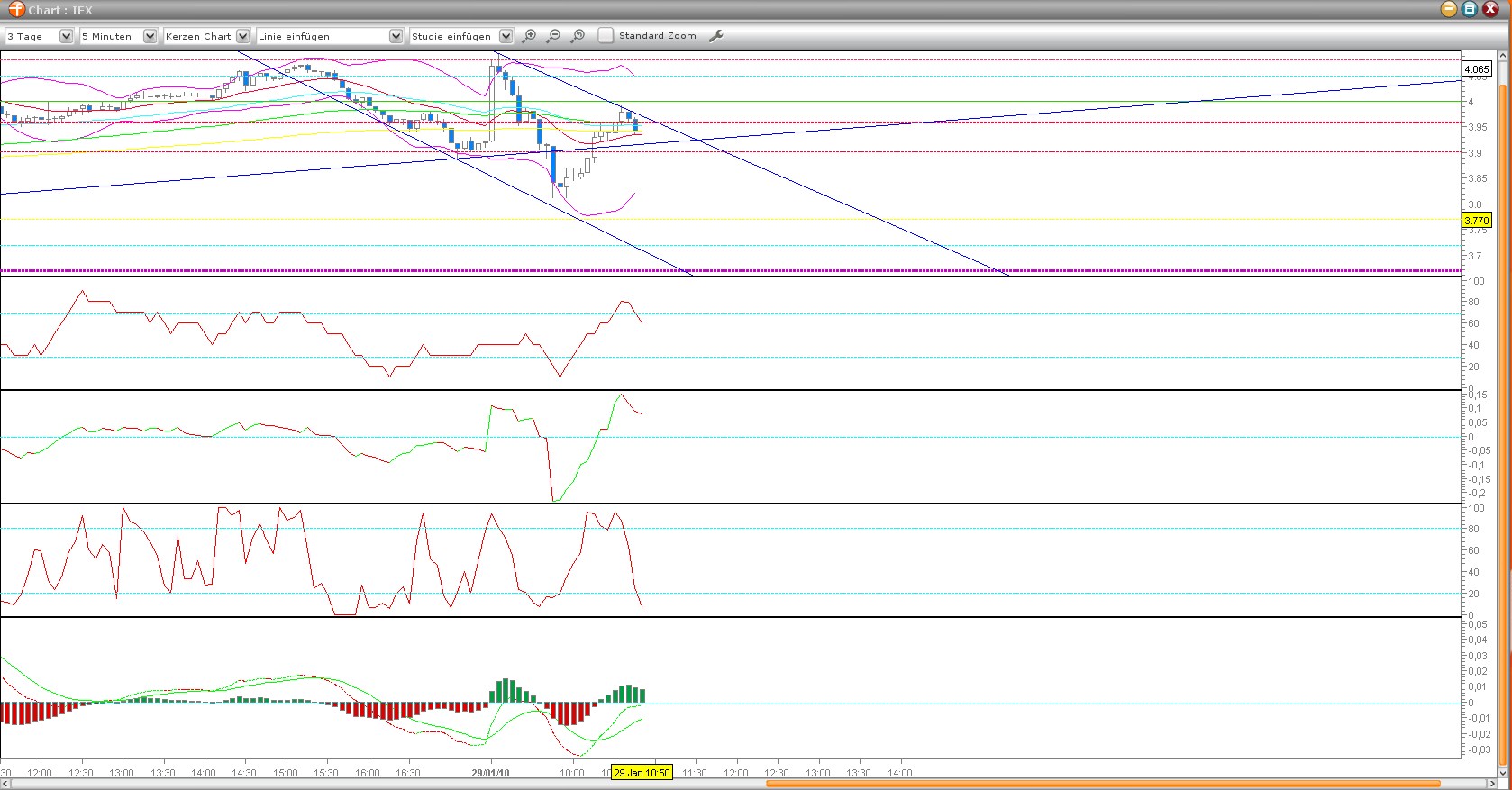The image size is (1512, 790).
Task: Click the '15:00' time axis label
Action: coord(286,773)
